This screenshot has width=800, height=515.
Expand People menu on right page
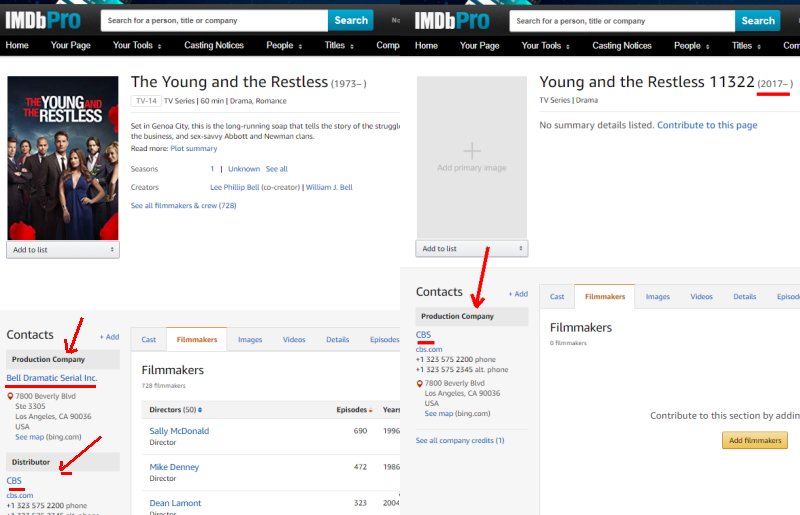click(x=691, y=46)
